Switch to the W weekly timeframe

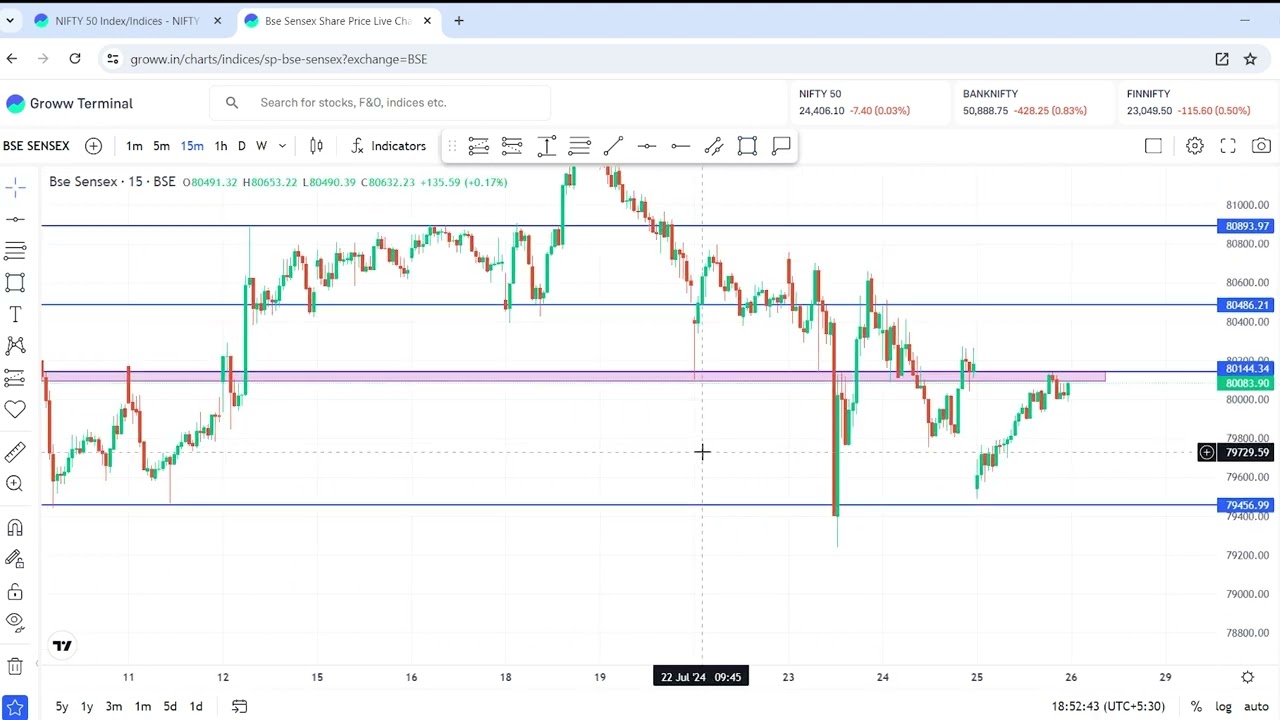(x=261, y=146)
